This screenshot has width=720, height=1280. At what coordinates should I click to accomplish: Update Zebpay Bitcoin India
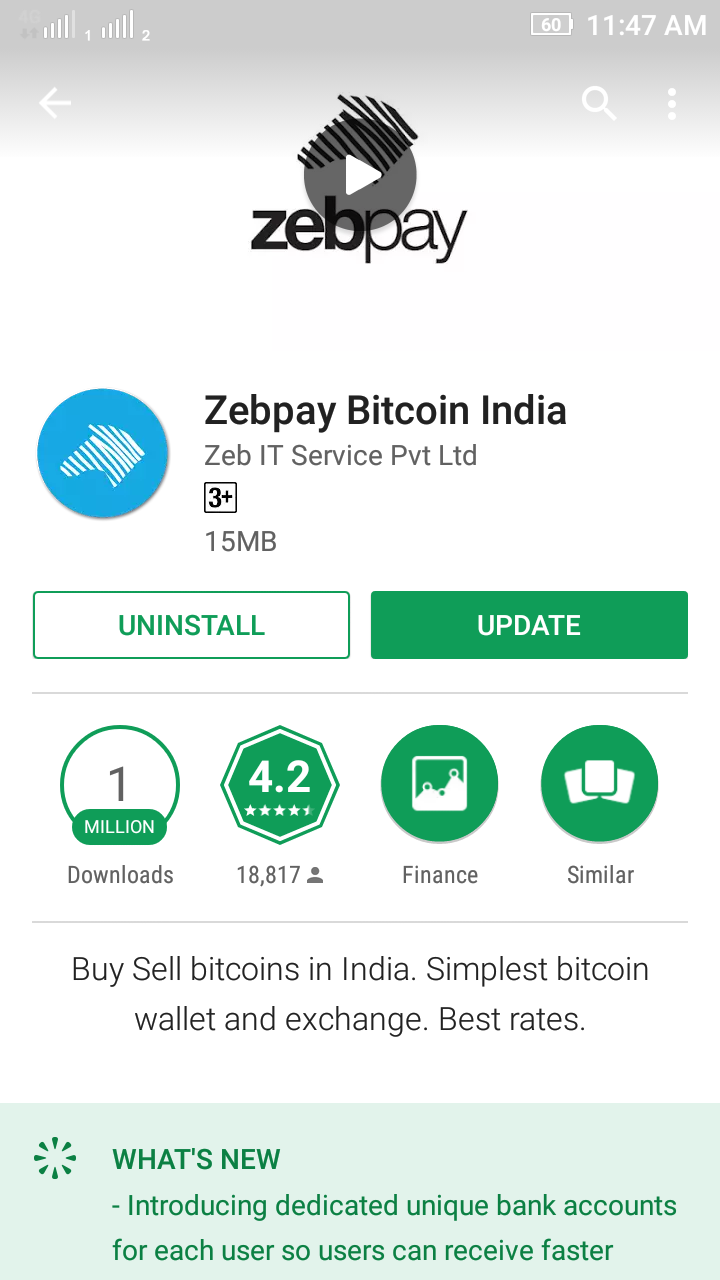529,625
